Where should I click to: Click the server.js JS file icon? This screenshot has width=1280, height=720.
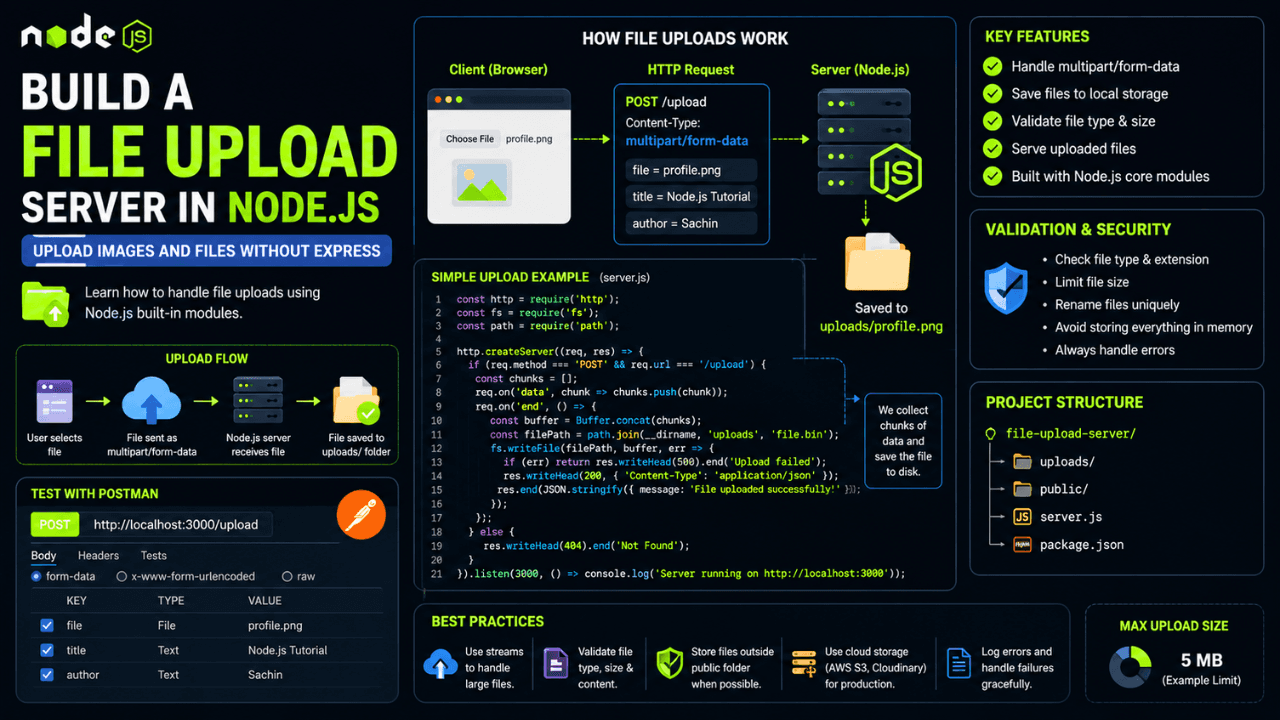[x=1022, y=517]
